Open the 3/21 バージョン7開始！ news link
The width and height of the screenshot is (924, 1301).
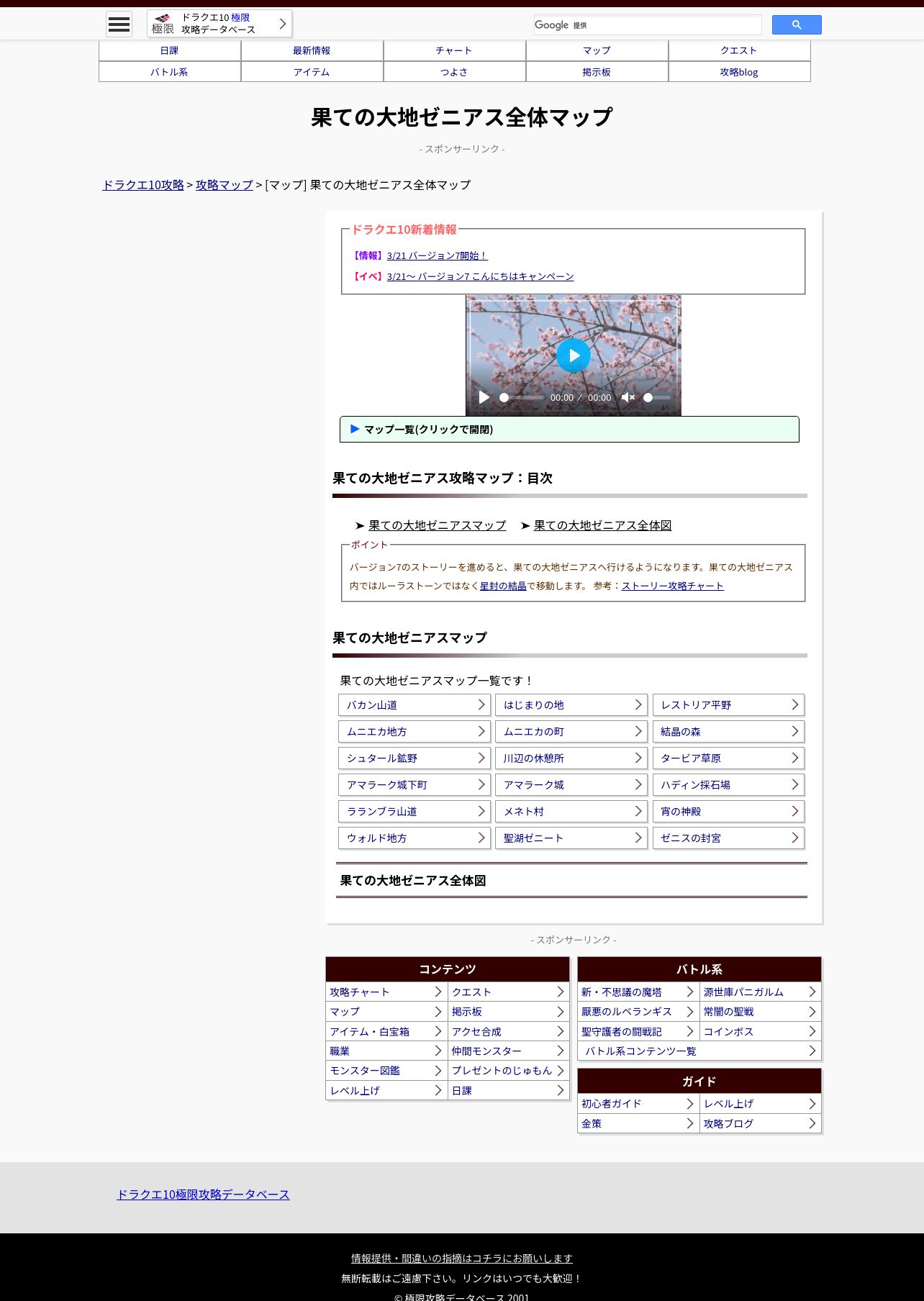(x=437, y=255)
